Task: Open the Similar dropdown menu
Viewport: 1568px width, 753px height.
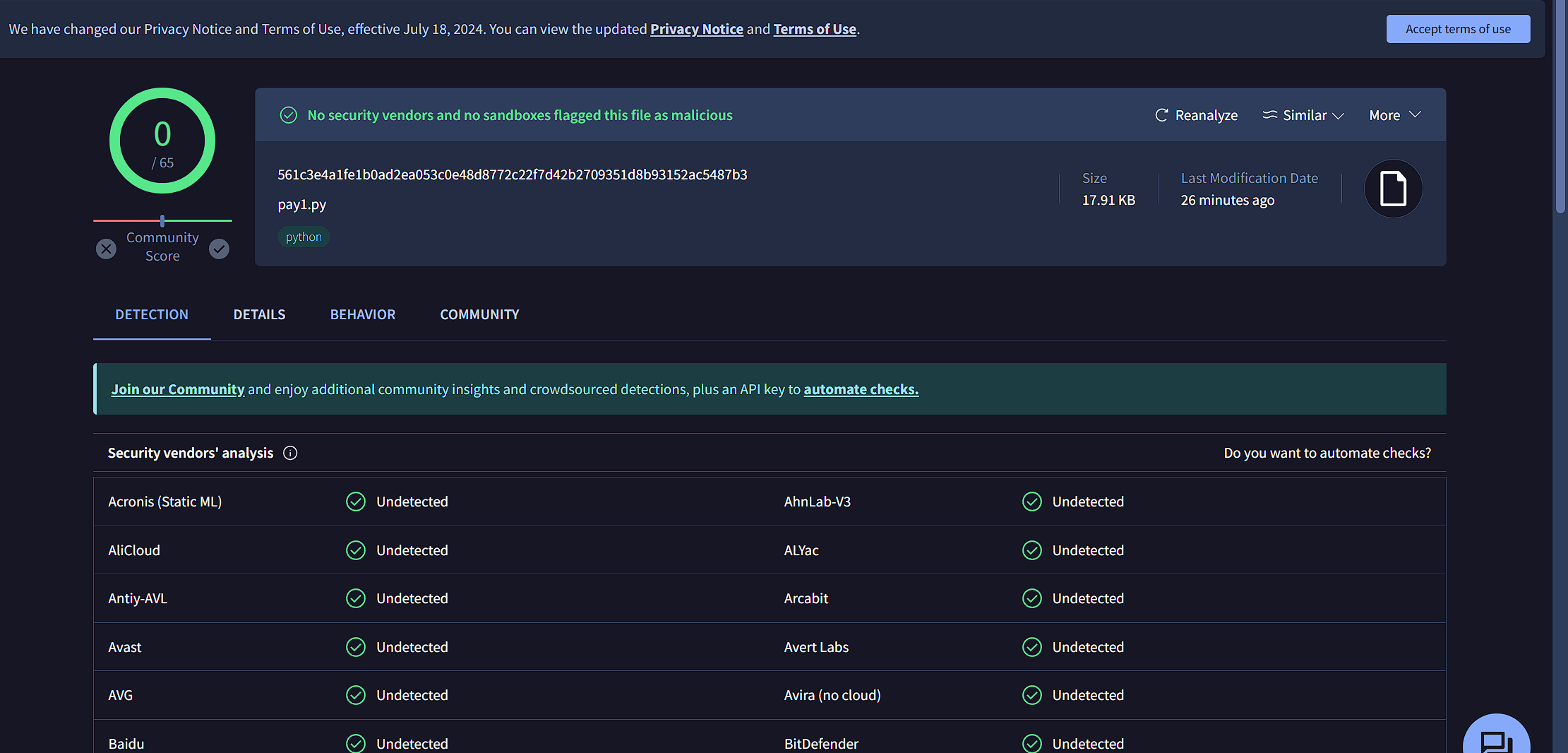Action: coord(1303,115)
